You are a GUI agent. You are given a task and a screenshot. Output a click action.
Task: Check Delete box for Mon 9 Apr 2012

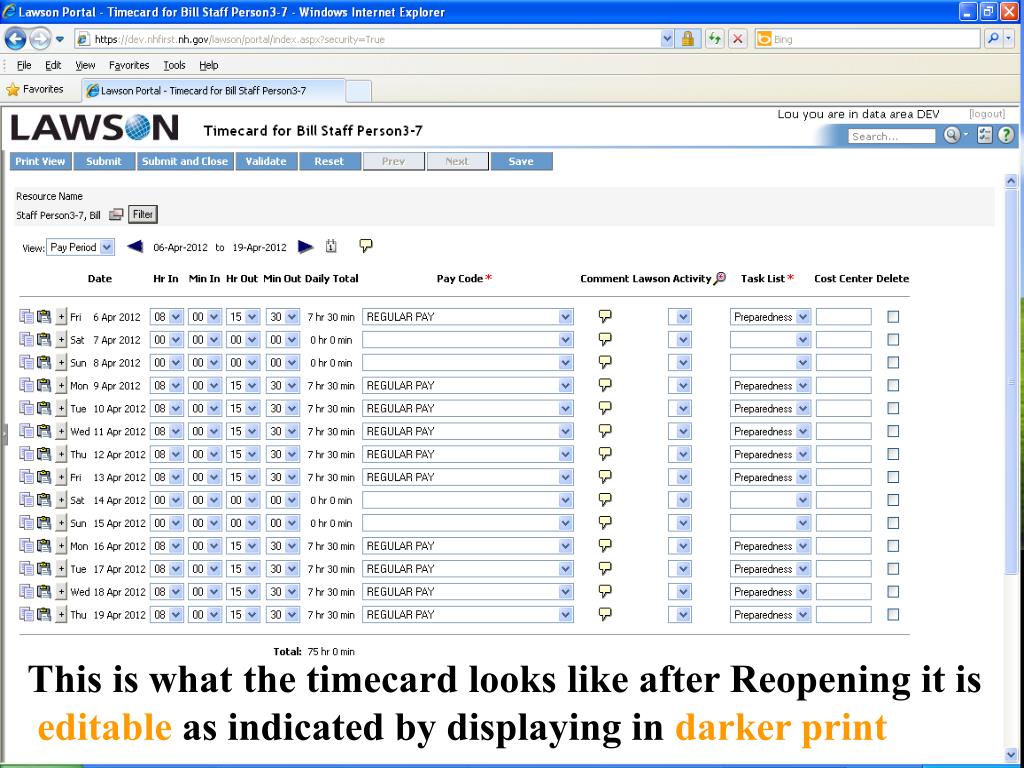(x=893, y=385)
